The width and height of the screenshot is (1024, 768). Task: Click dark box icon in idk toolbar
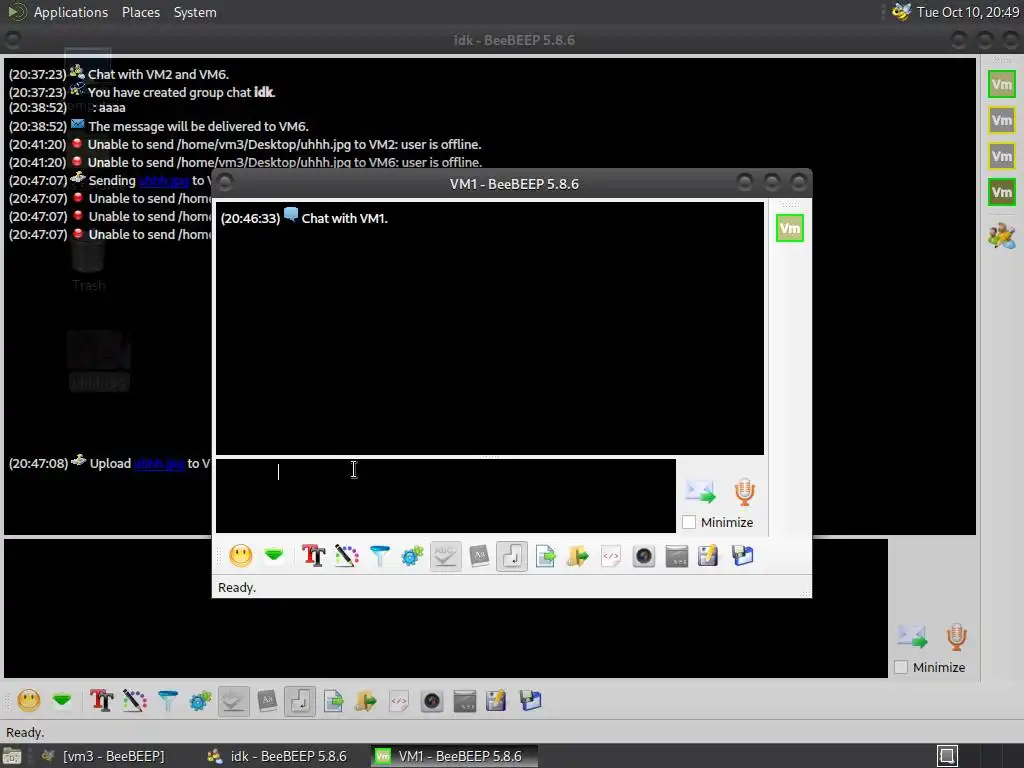click(x=465, y=701)
